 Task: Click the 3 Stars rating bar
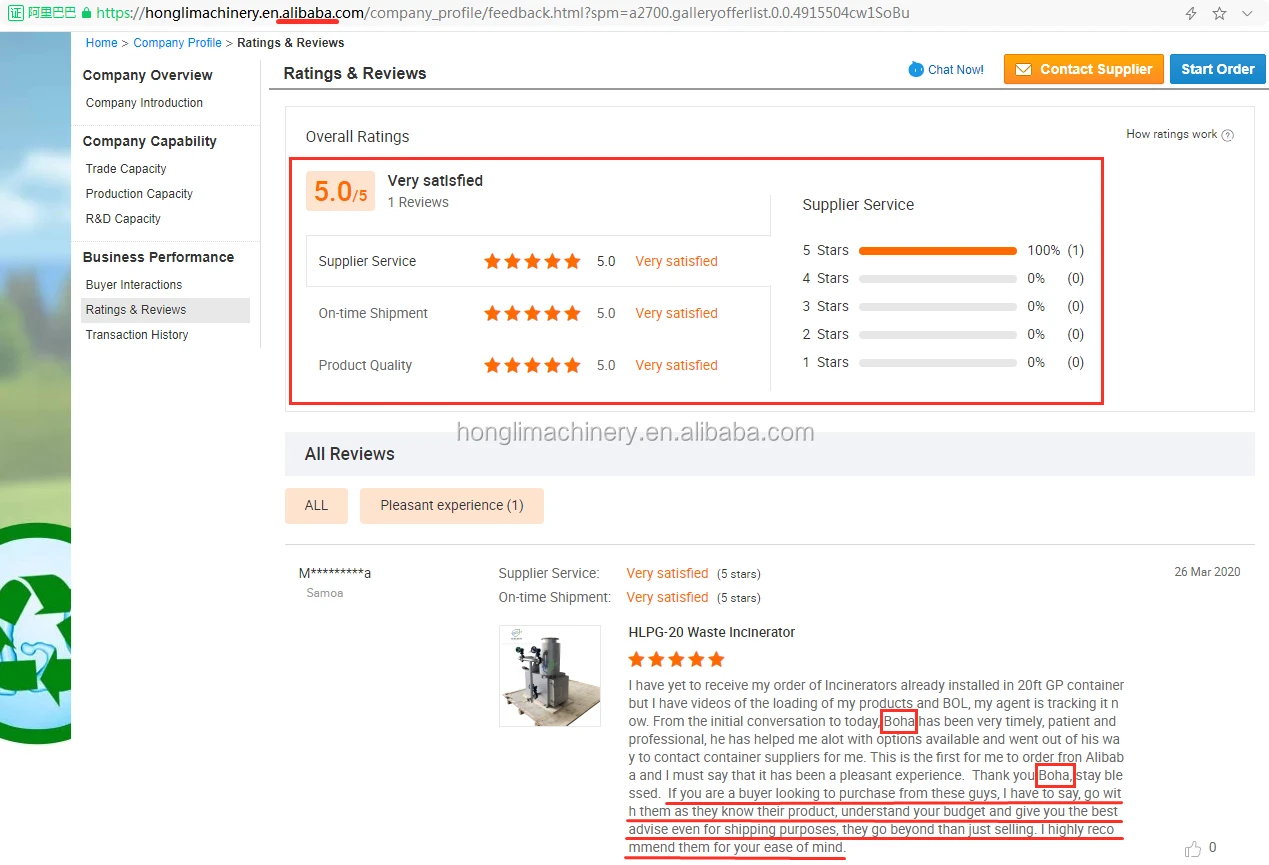[x=938, y=306]
